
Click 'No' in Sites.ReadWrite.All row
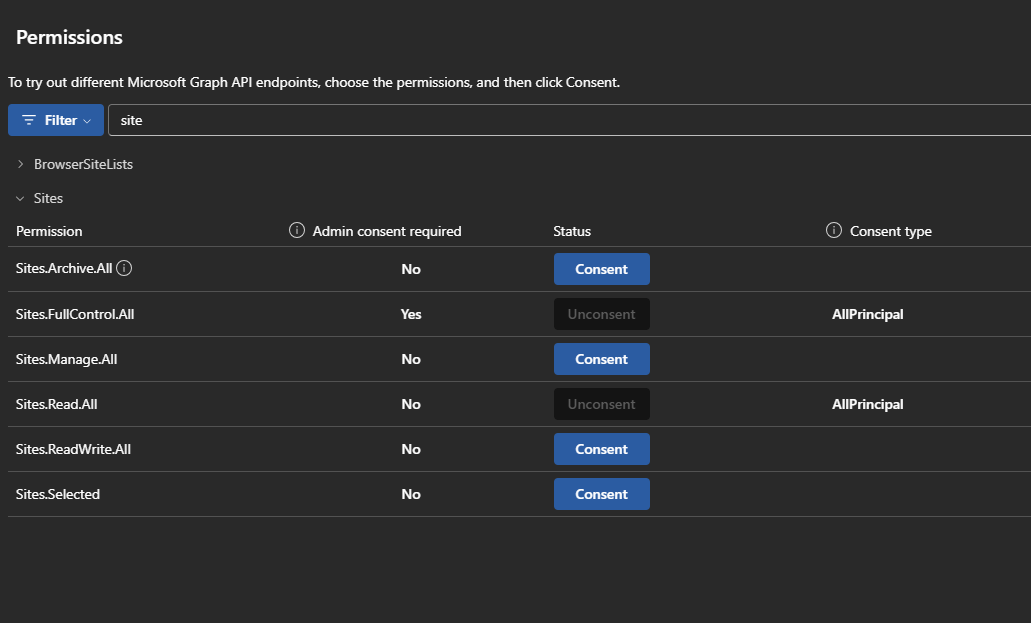point(411,449)
